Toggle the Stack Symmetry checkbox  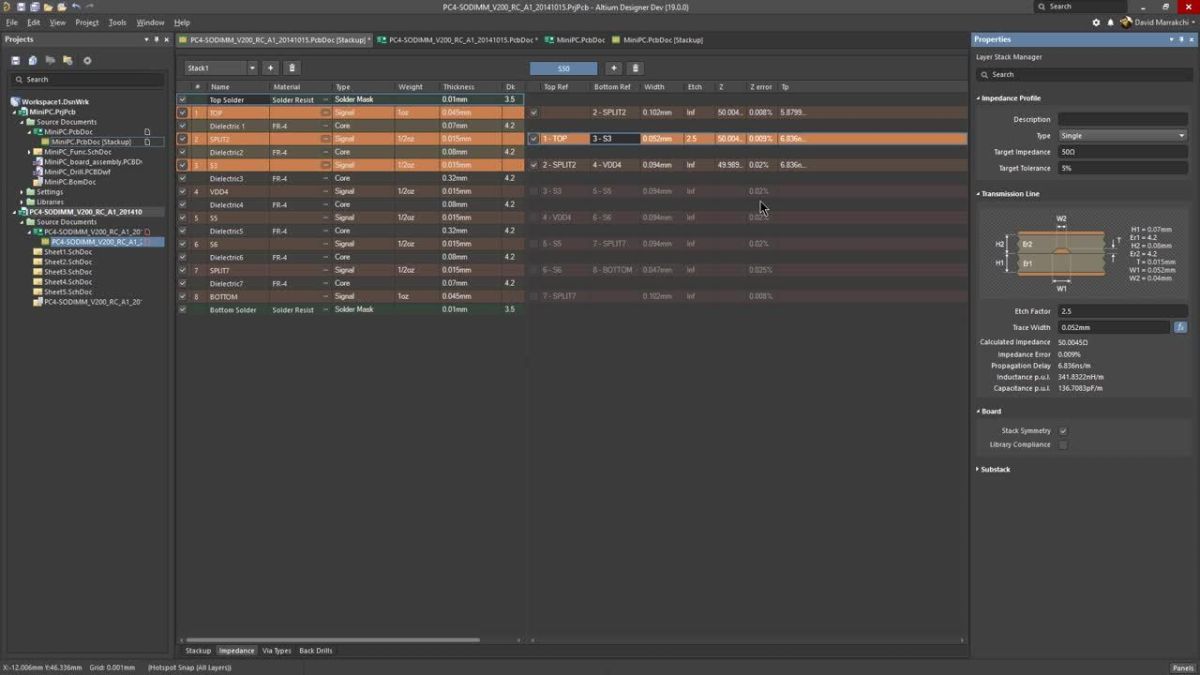tap(1063, 431)
